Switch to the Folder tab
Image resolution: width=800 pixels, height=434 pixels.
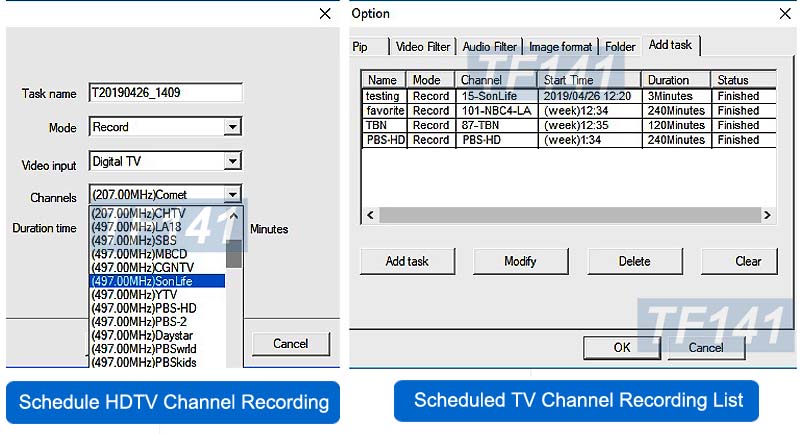coord(620,47)
